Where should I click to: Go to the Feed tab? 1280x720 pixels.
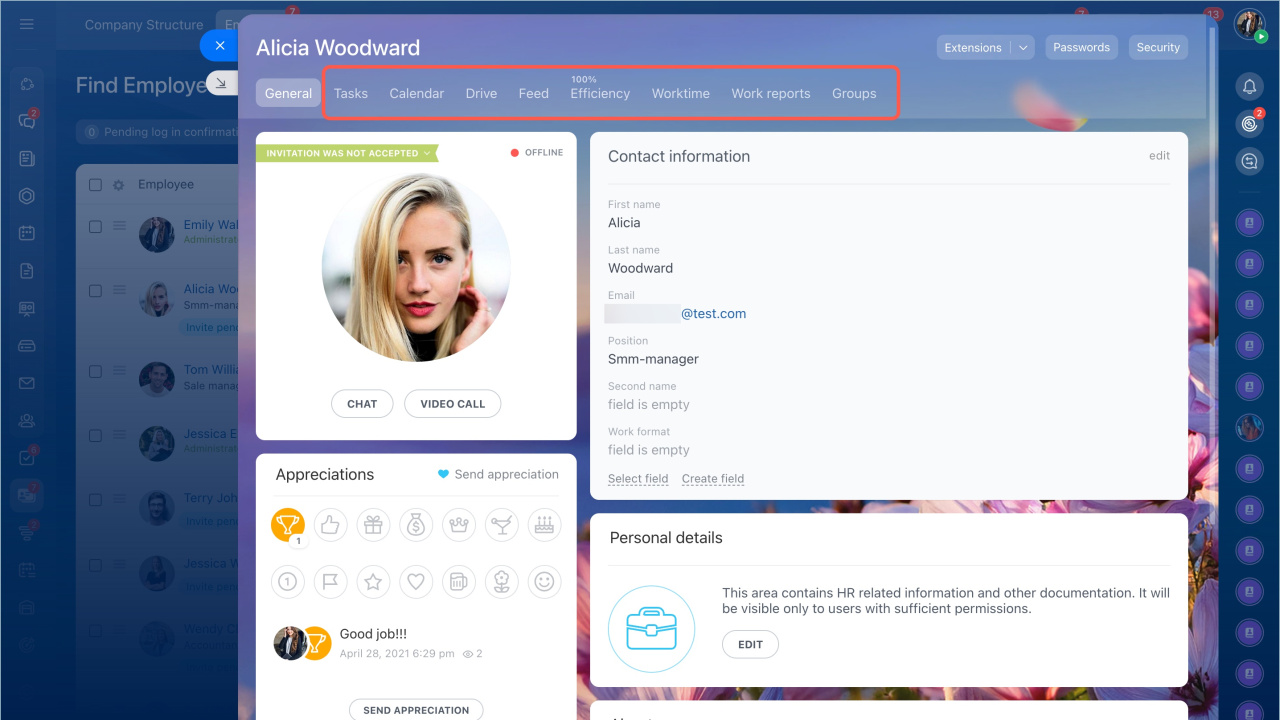tap(534, 93)
